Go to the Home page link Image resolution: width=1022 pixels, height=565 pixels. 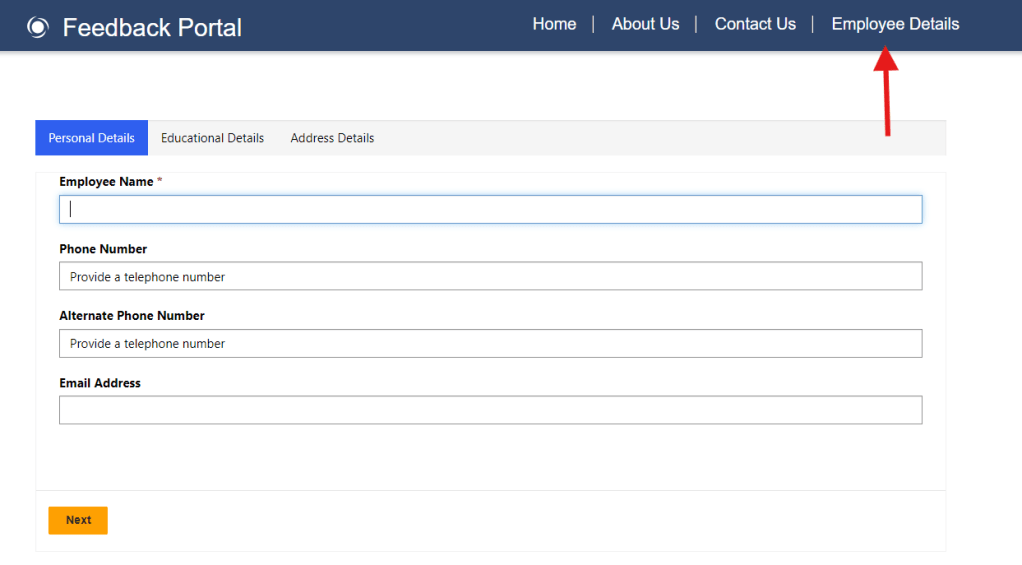[554, 24]
